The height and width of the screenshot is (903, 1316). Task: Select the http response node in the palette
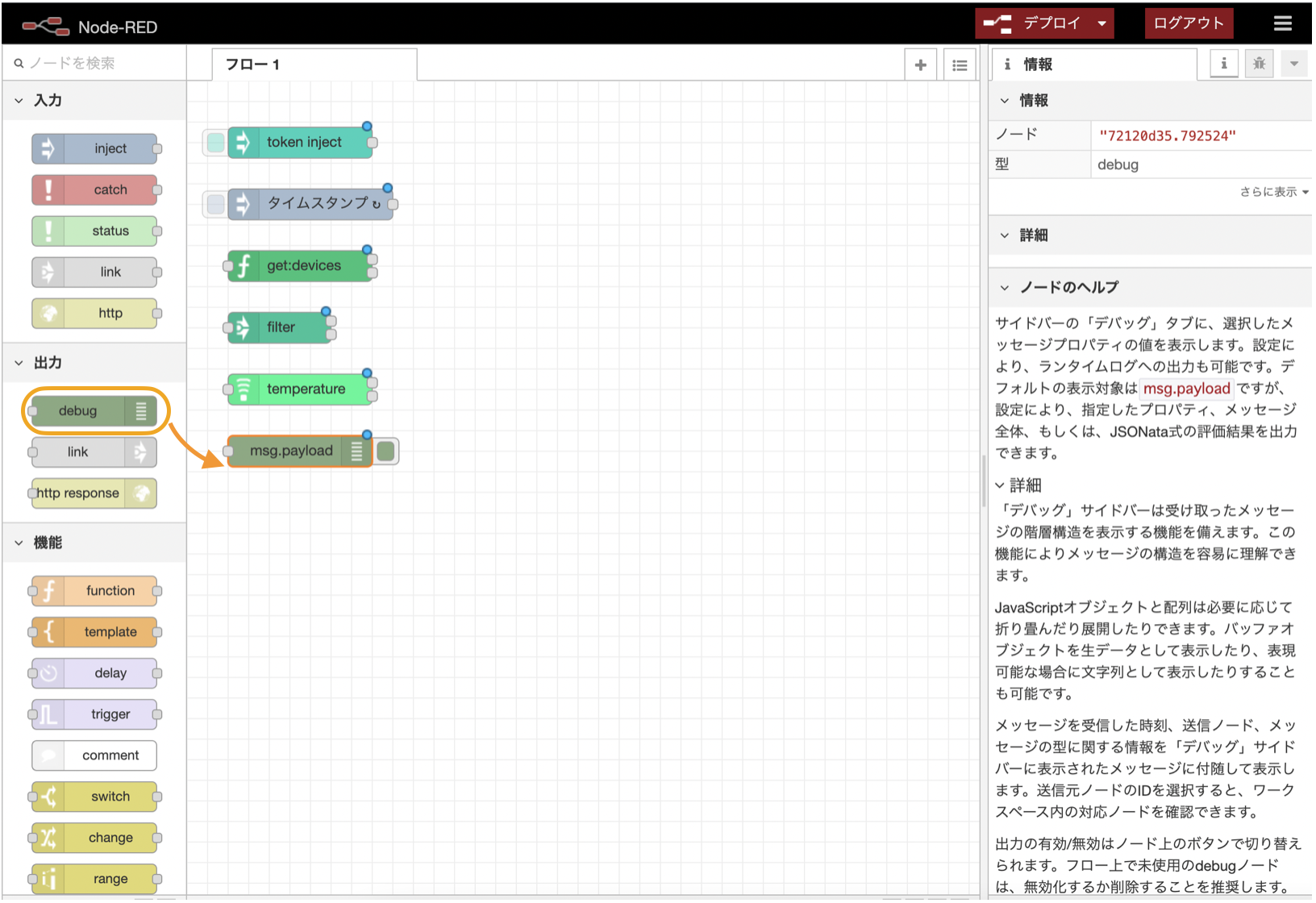click(x=94, y=493)
